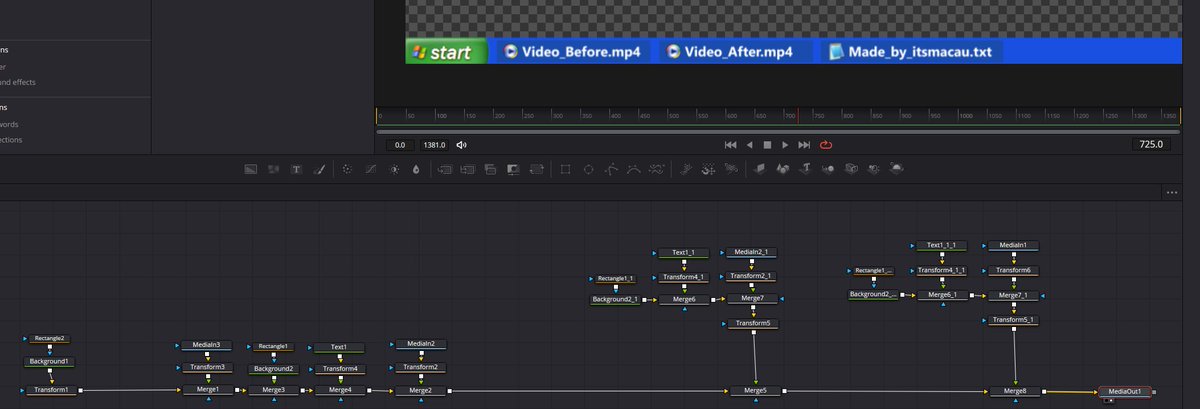Select the Text1_1_1 node
This screenshot has height=409, width=1200.
[941, 245]
